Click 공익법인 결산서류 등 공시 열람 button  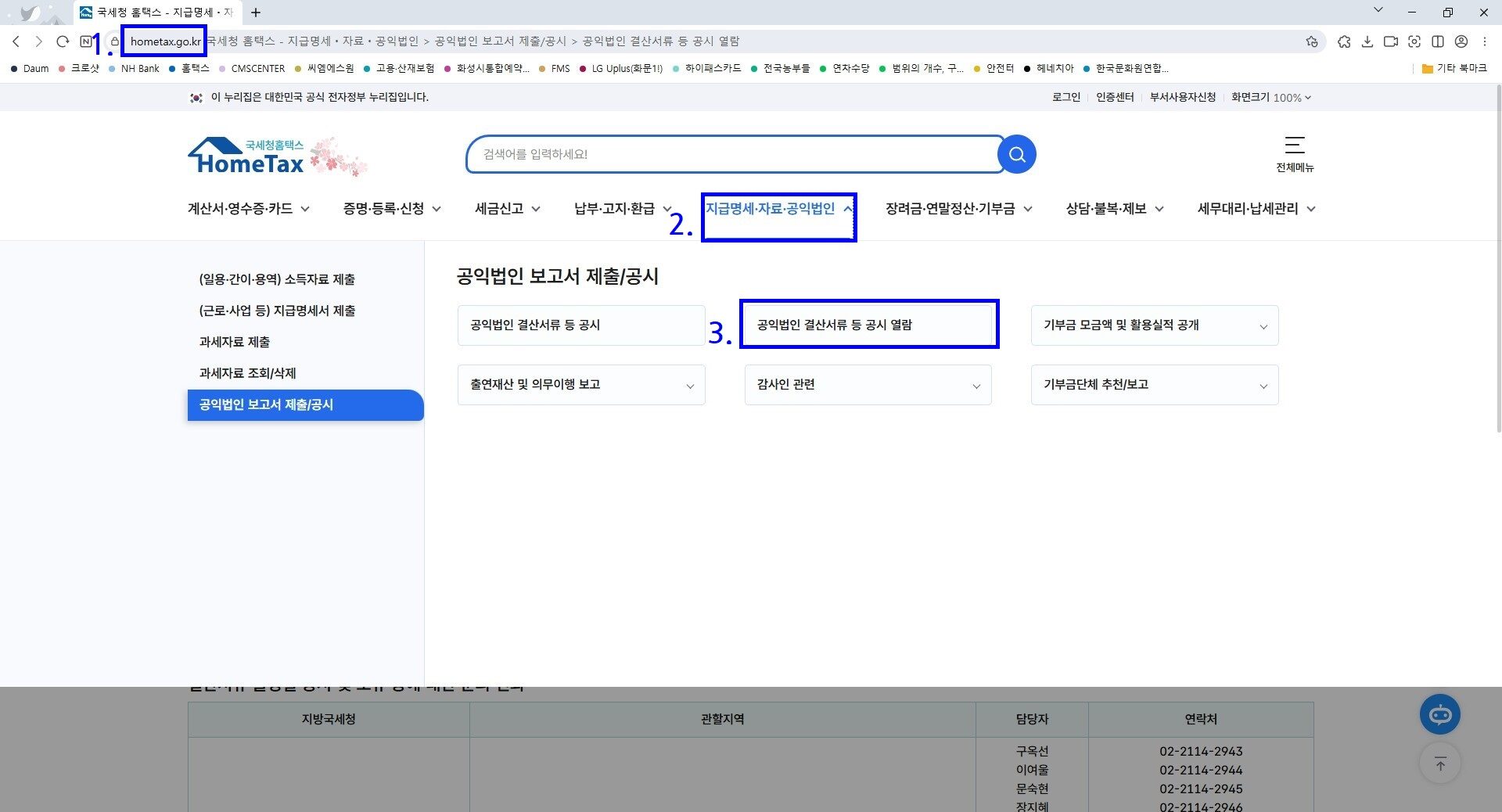868,325
